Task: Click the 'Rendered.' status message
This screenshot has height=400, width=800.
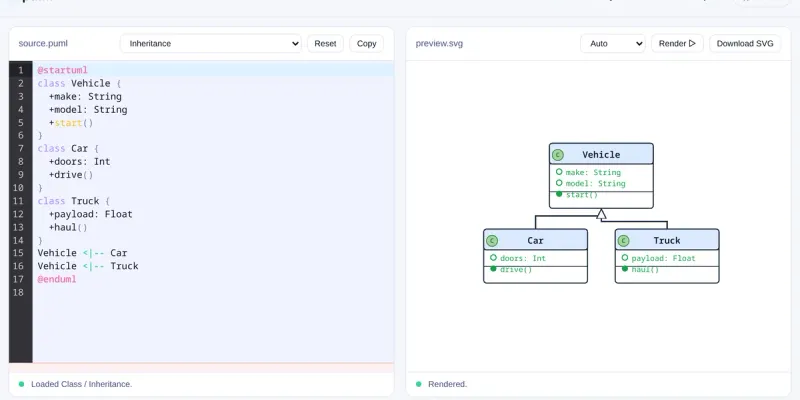Action: (x=447, y=384)
